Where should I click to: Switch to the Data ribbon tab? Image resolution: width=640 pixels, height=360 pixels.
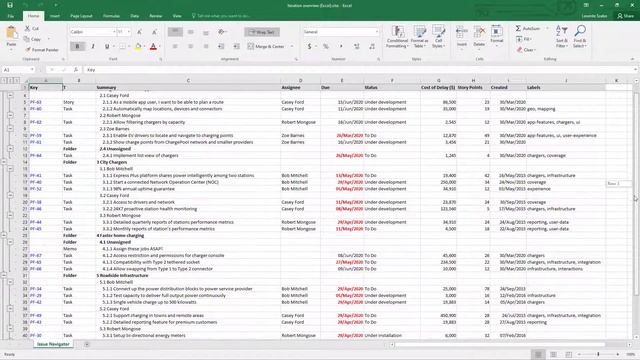click(x=135, y=16)
